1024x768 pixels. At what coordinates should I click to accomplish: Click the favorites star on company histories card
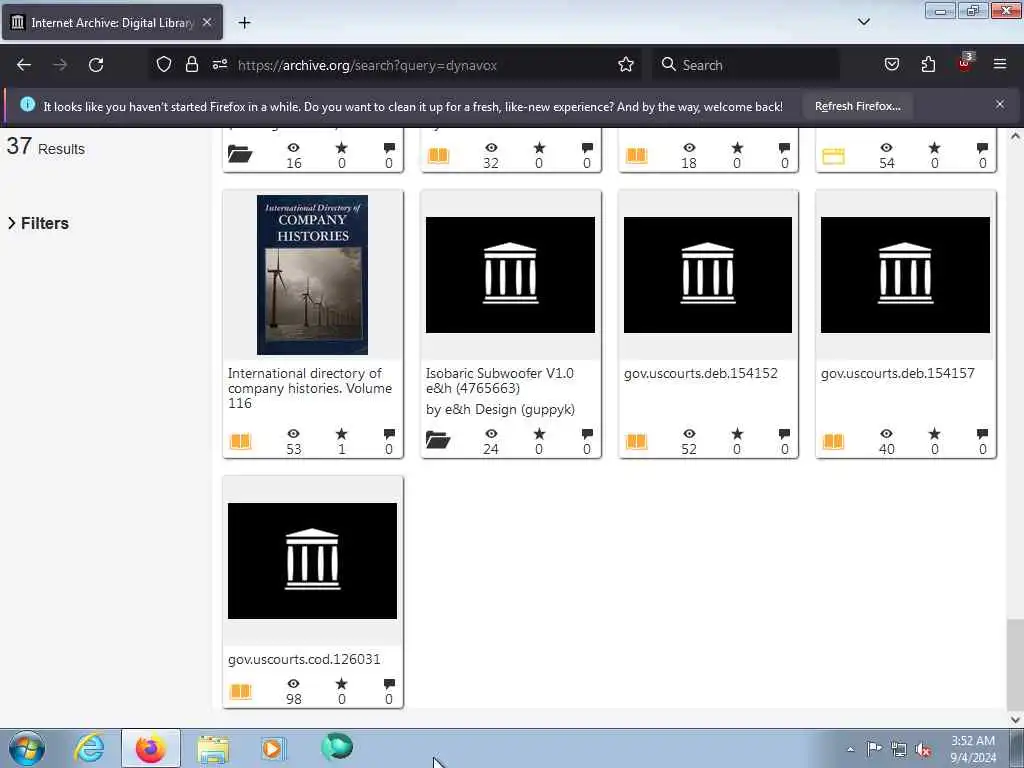(x=342, y=434)
